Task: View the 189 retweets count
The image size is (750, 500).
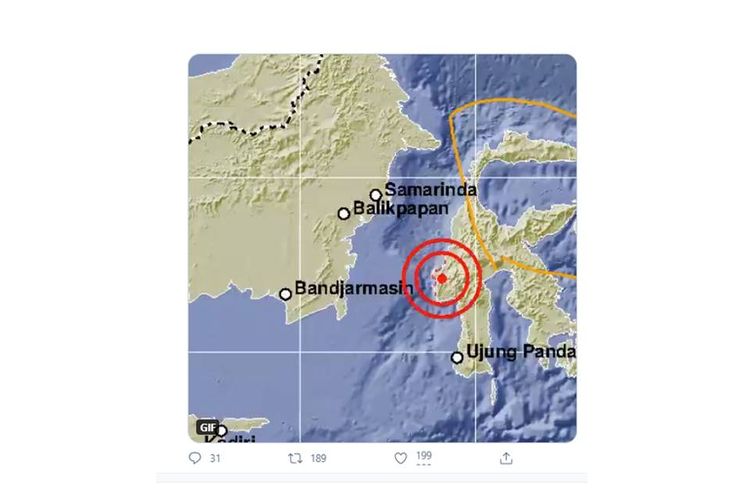Action: tap(318, 459)
